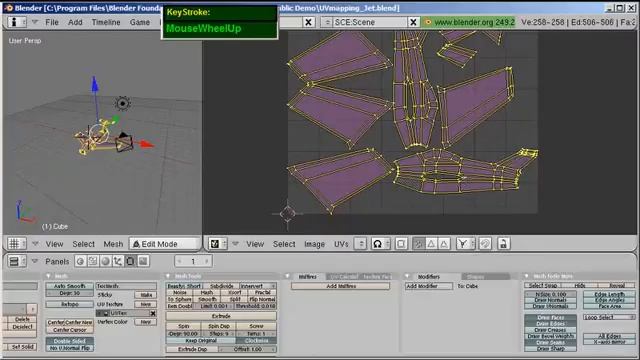
Task: Open the Mesh menu in 3D view header
Action: click(113, 244)
